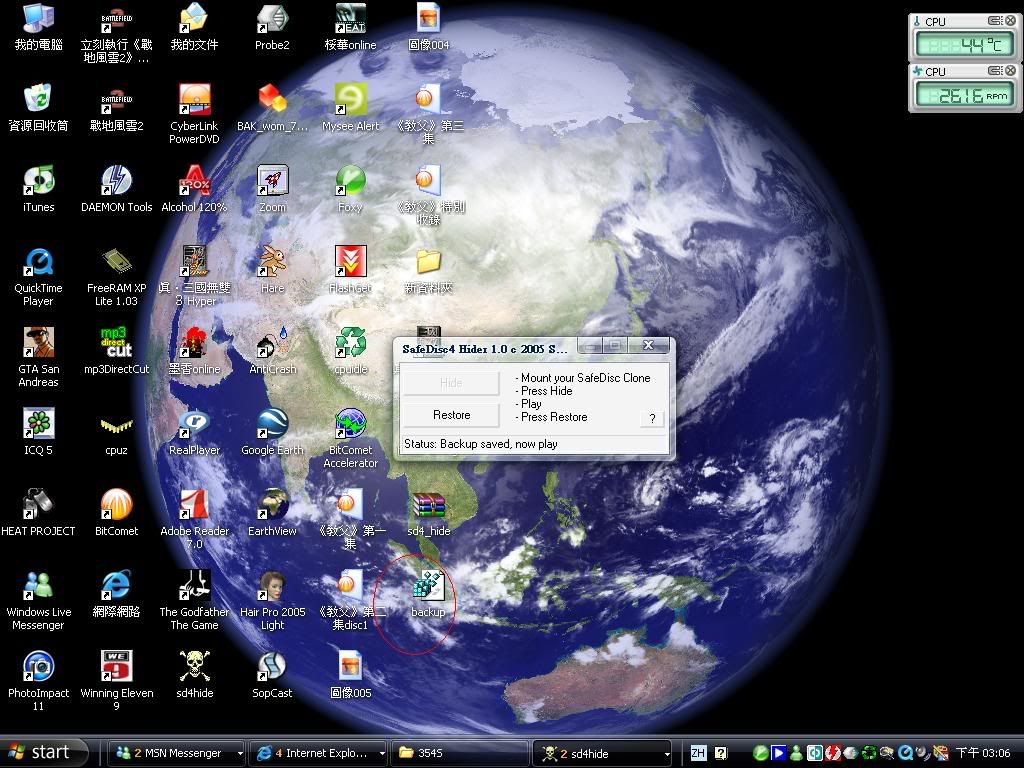The width and height of the screenshot is (1024, 768).
Task: Select the RealPlayer shortcut
Action: (195, 424)
